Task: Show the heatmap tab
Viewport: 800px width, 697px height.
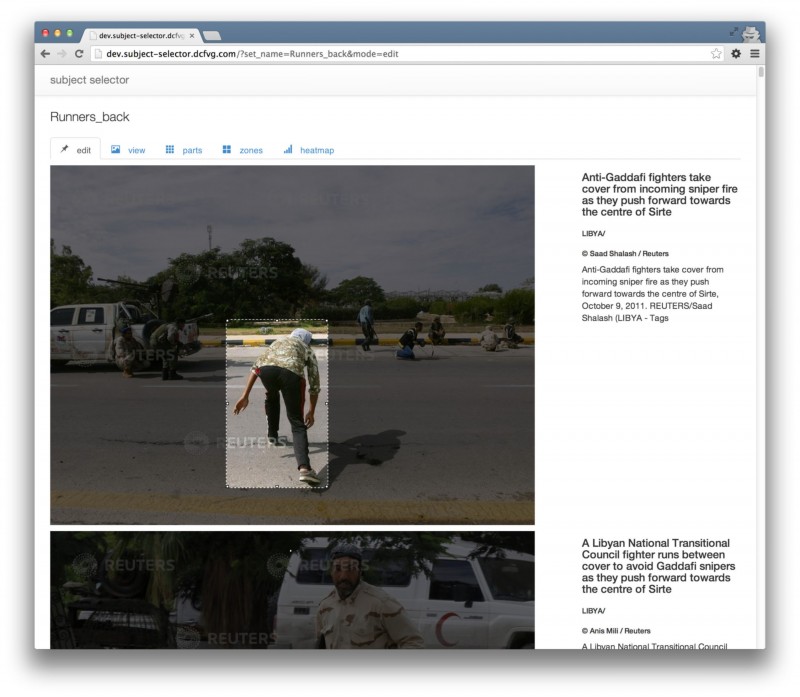Action: (x=309, y=150)
